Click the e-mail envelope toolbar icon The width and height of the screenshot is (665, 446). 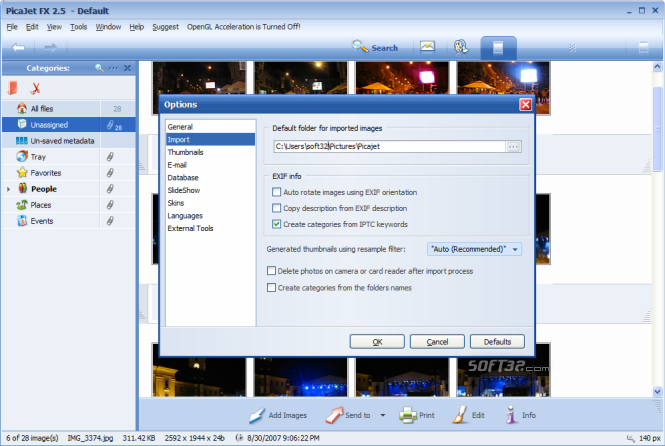[427, 46]
